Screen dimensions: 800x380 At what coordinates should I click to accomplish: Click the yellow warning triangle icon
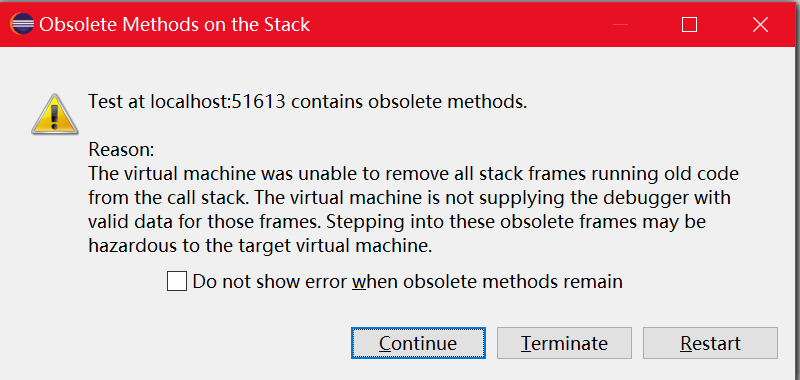click(x=55, y=114)
